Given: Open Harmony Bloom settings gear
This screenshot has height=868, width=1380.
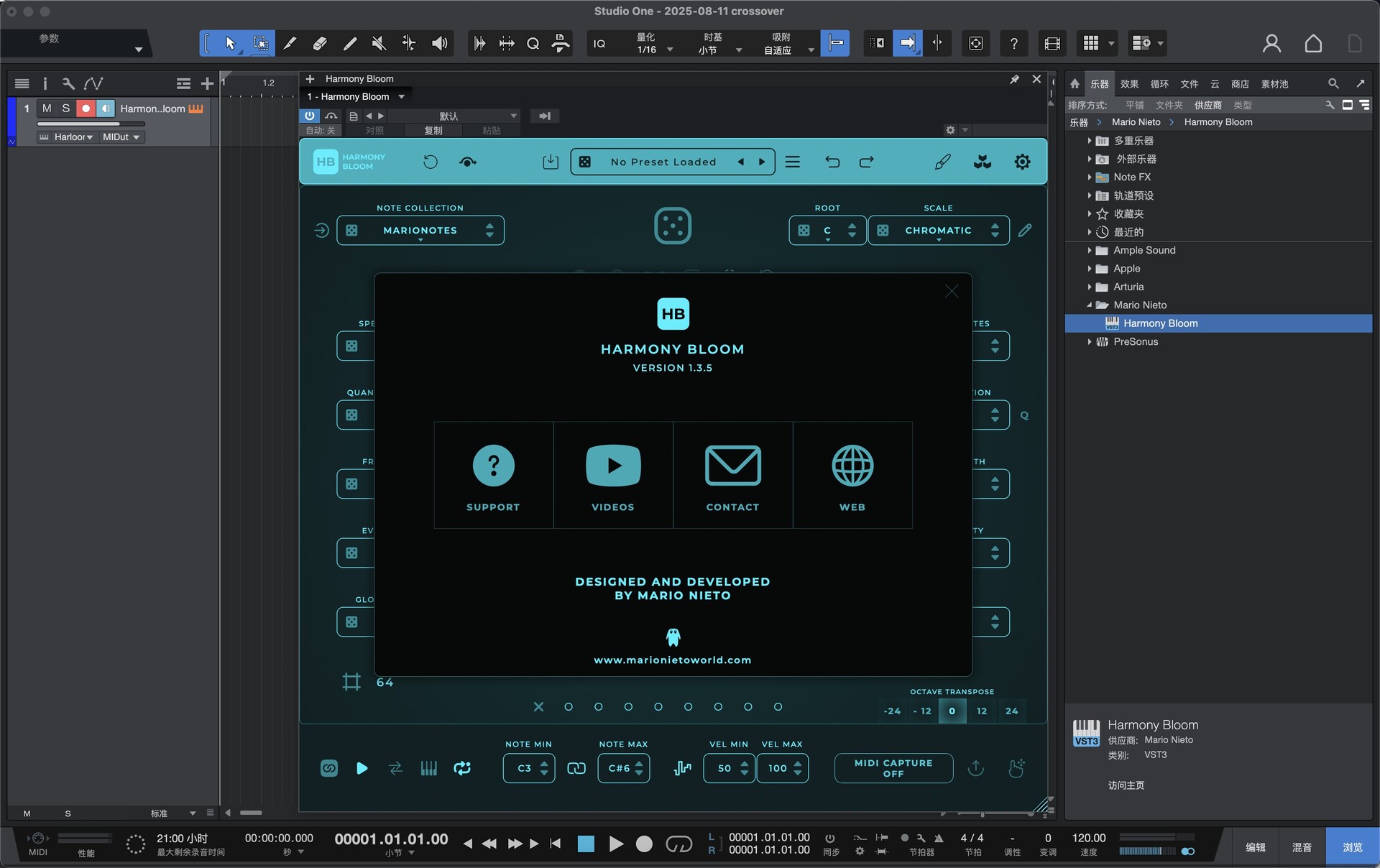Looking at the screenshot, I should click(1022, 162).
